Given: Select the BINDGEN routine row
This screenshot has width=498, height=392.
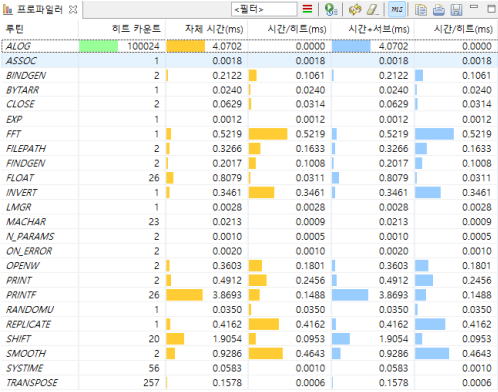Looking at the screenshot, I should click(x=249, y=75).
